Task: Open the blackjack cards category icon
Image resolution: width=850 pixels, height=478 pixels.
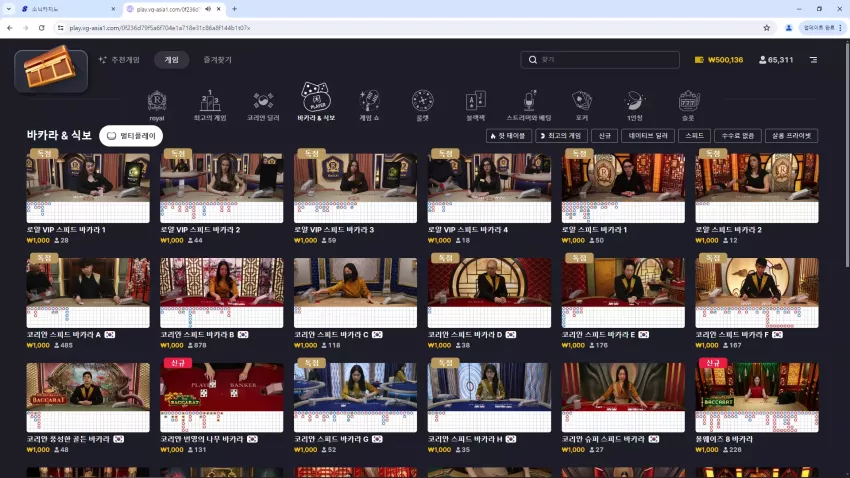Action: click(x=475, y=106)
